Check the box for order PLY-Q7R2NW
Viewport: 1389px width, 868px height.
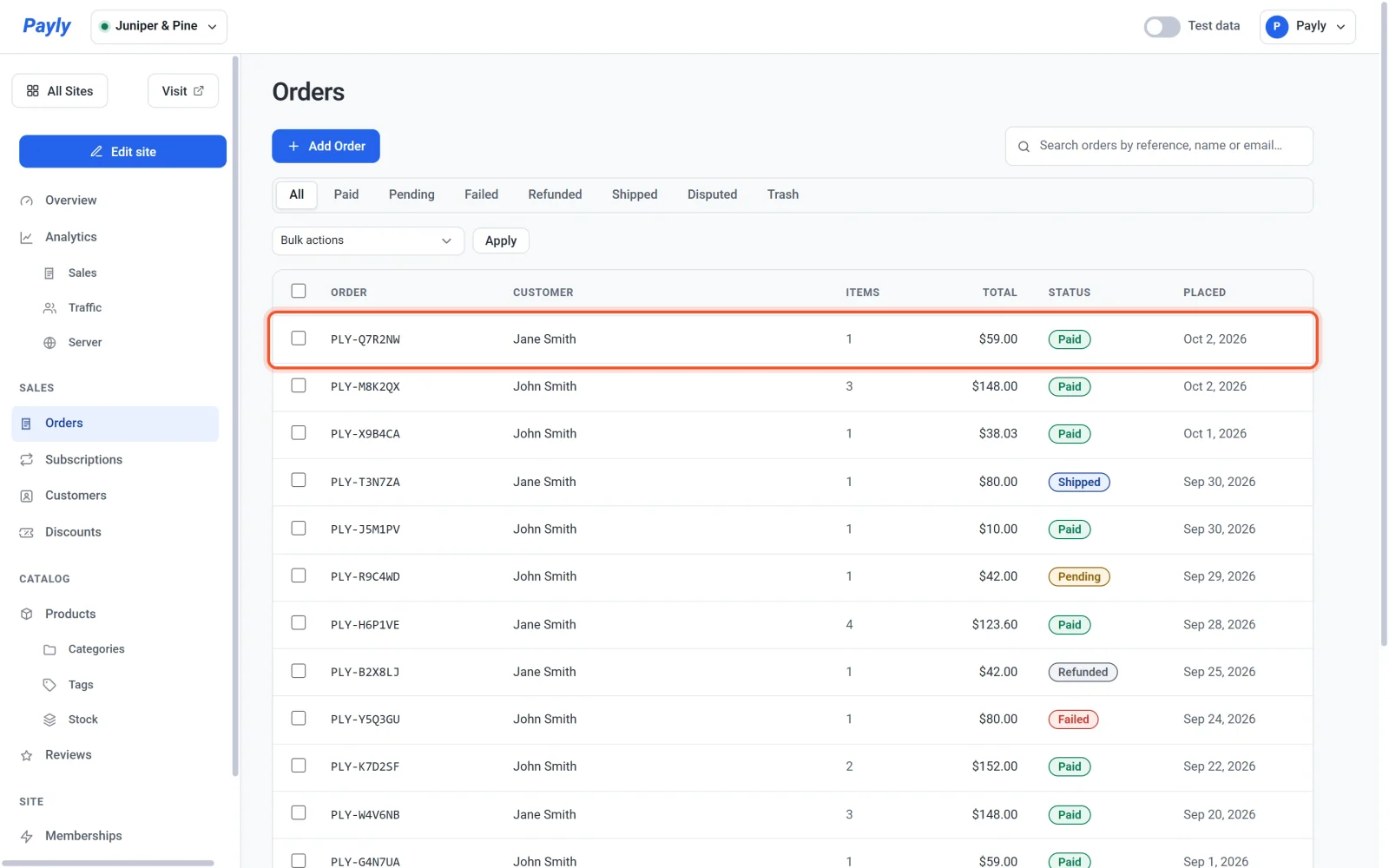(x=299, y=339)
